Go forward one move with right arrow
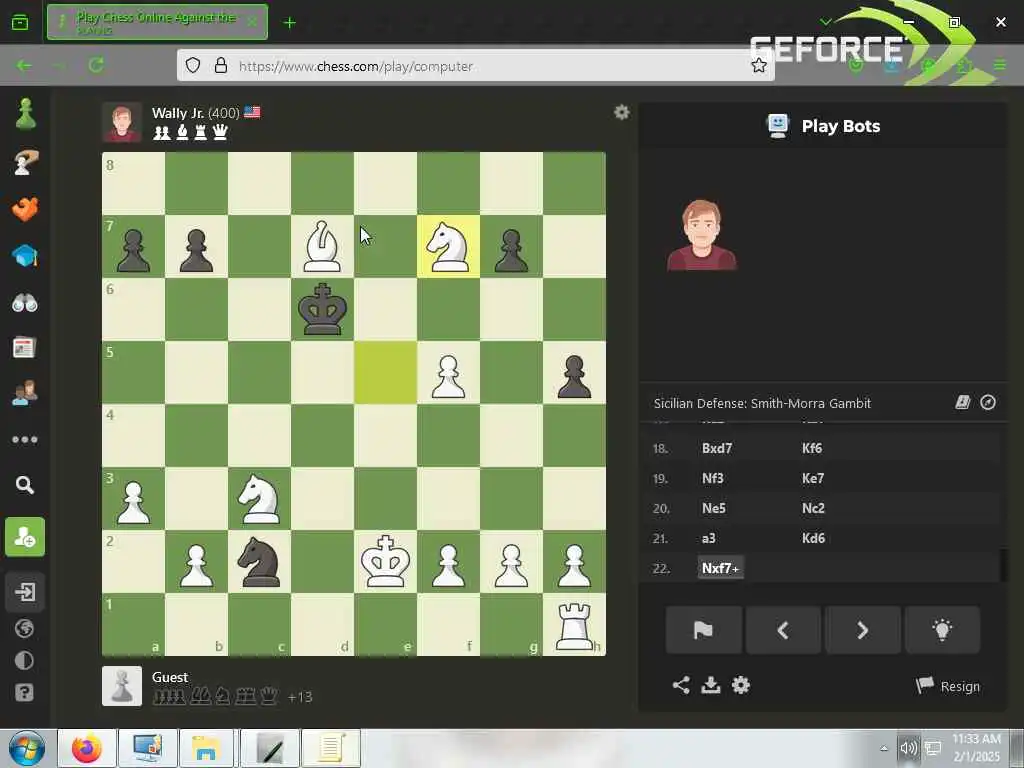 coord(863,630)
